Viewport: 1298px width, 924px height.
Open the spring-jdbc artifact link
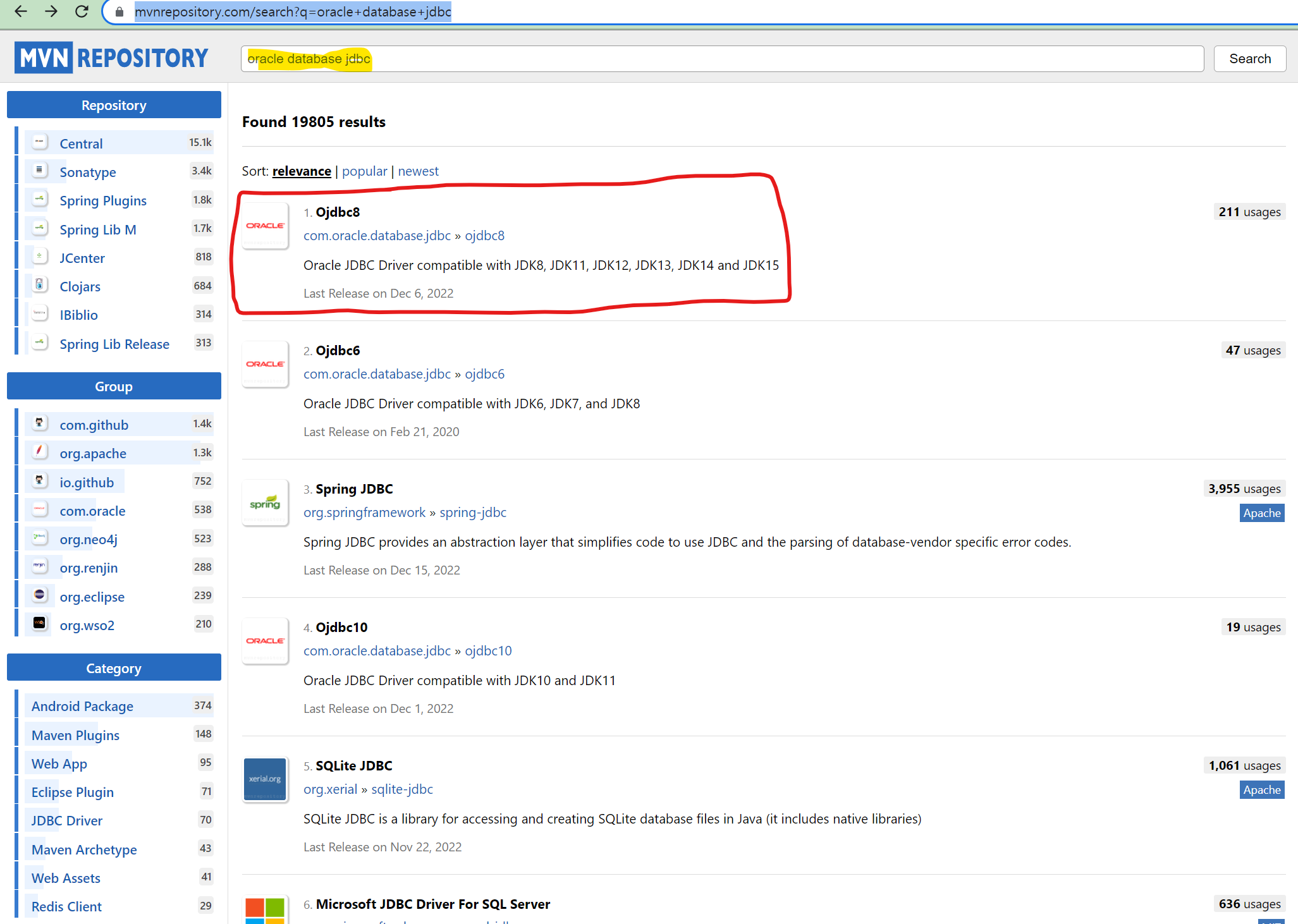(473, 513)
